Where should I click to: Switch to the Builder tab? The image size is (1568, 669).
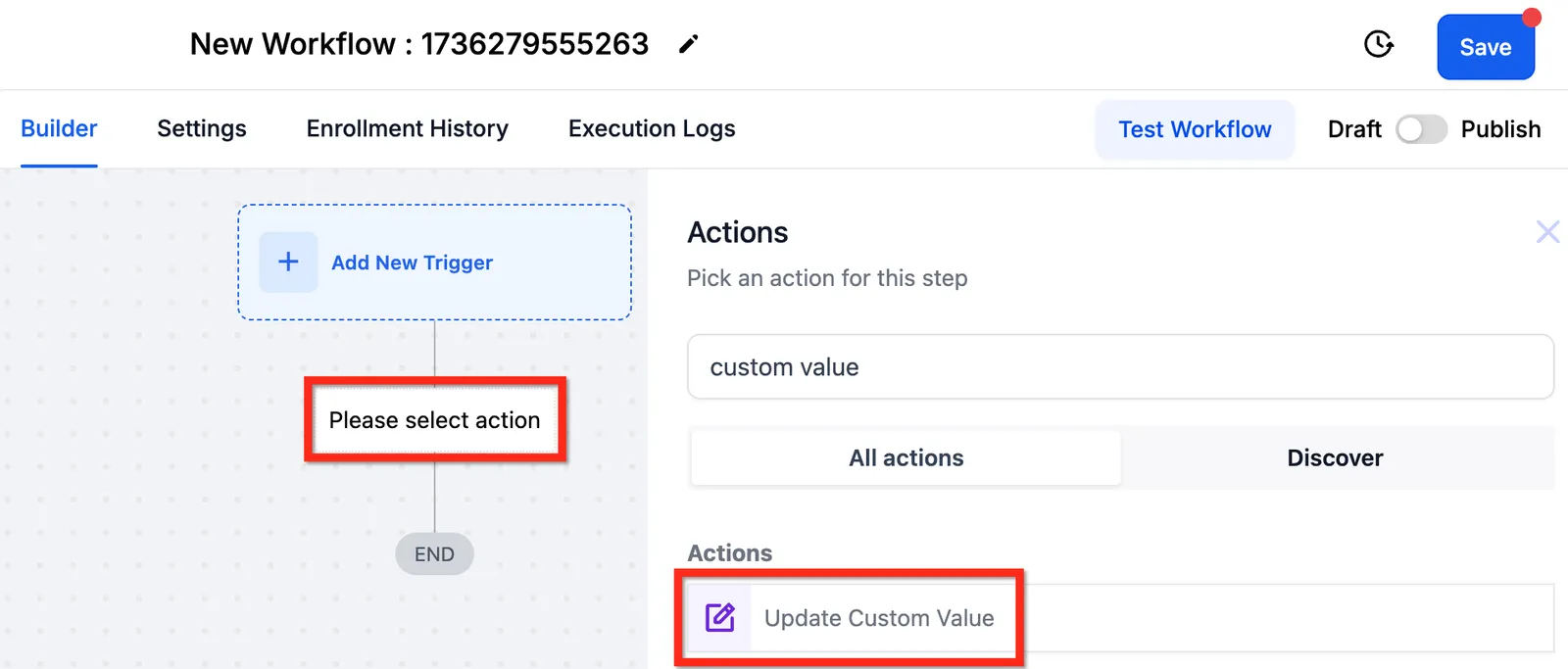[59, 128]
